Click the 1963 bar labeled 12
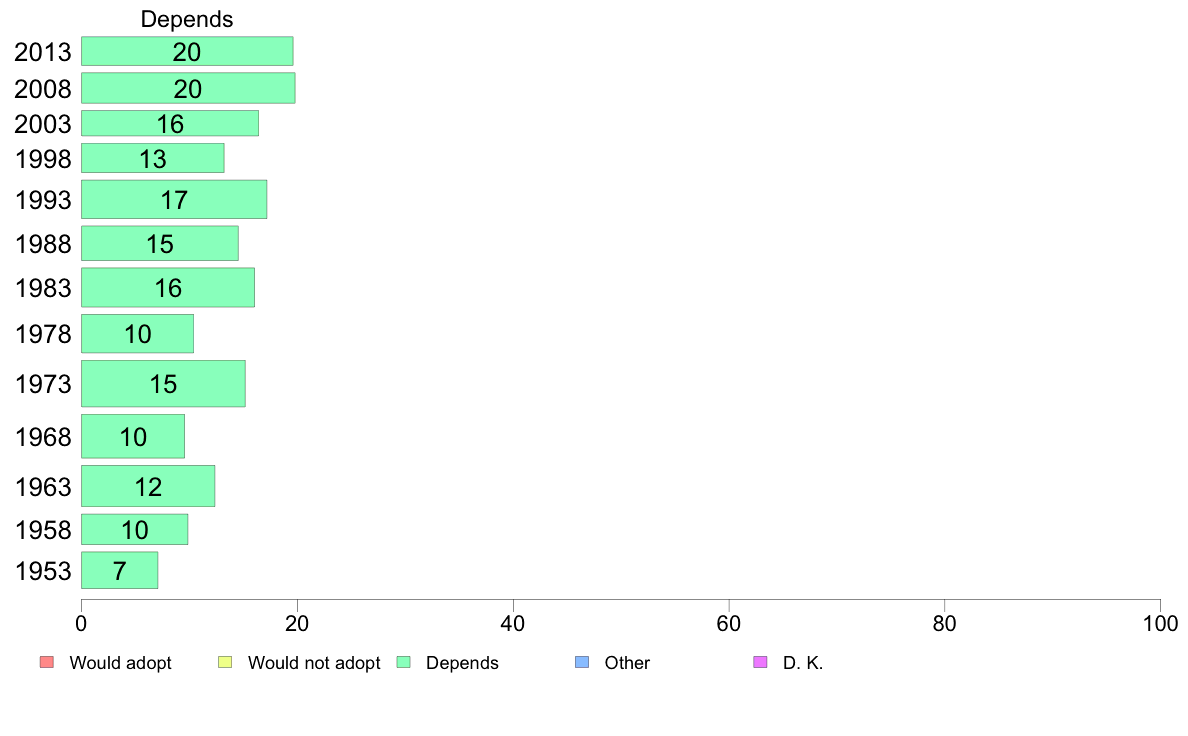Screen dimensions: 1188x736 (148, 486)
